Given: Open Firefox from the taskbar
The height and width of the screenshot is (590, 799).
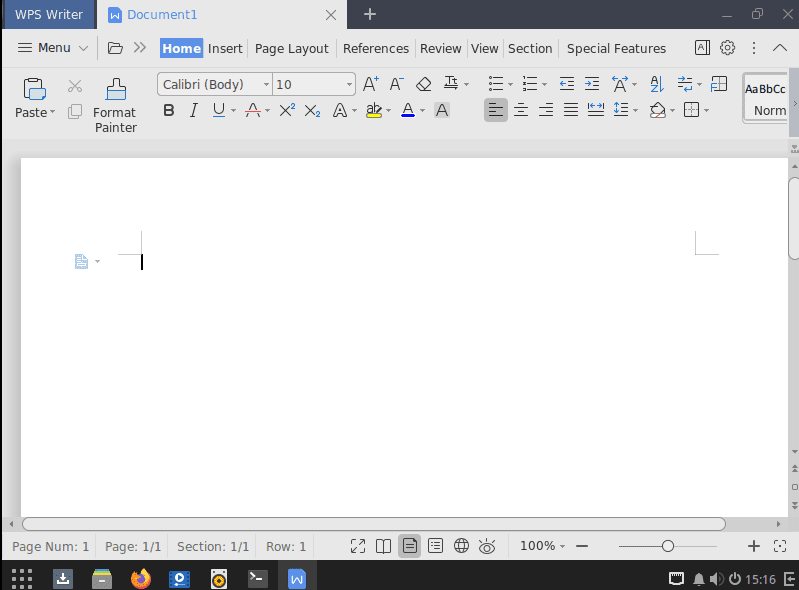Looking at the screenshot, I should pyautogui.click(x=141, y=579).
